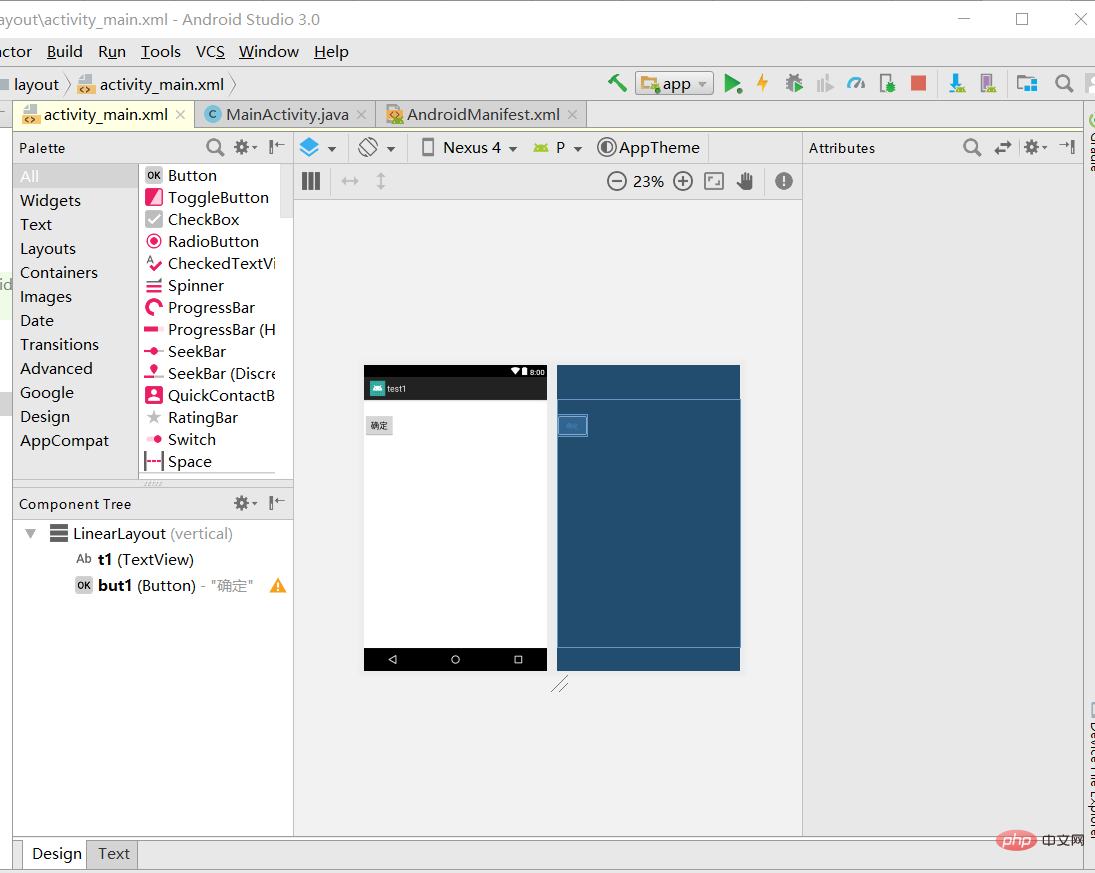Open the app run configuration dropdown
The height and width of the screenshot is (873, 1095).
point(674,83)
